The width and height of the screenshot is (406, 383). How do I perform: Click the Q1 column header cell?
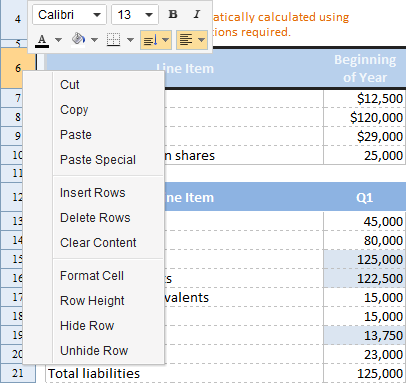[364, 198]
